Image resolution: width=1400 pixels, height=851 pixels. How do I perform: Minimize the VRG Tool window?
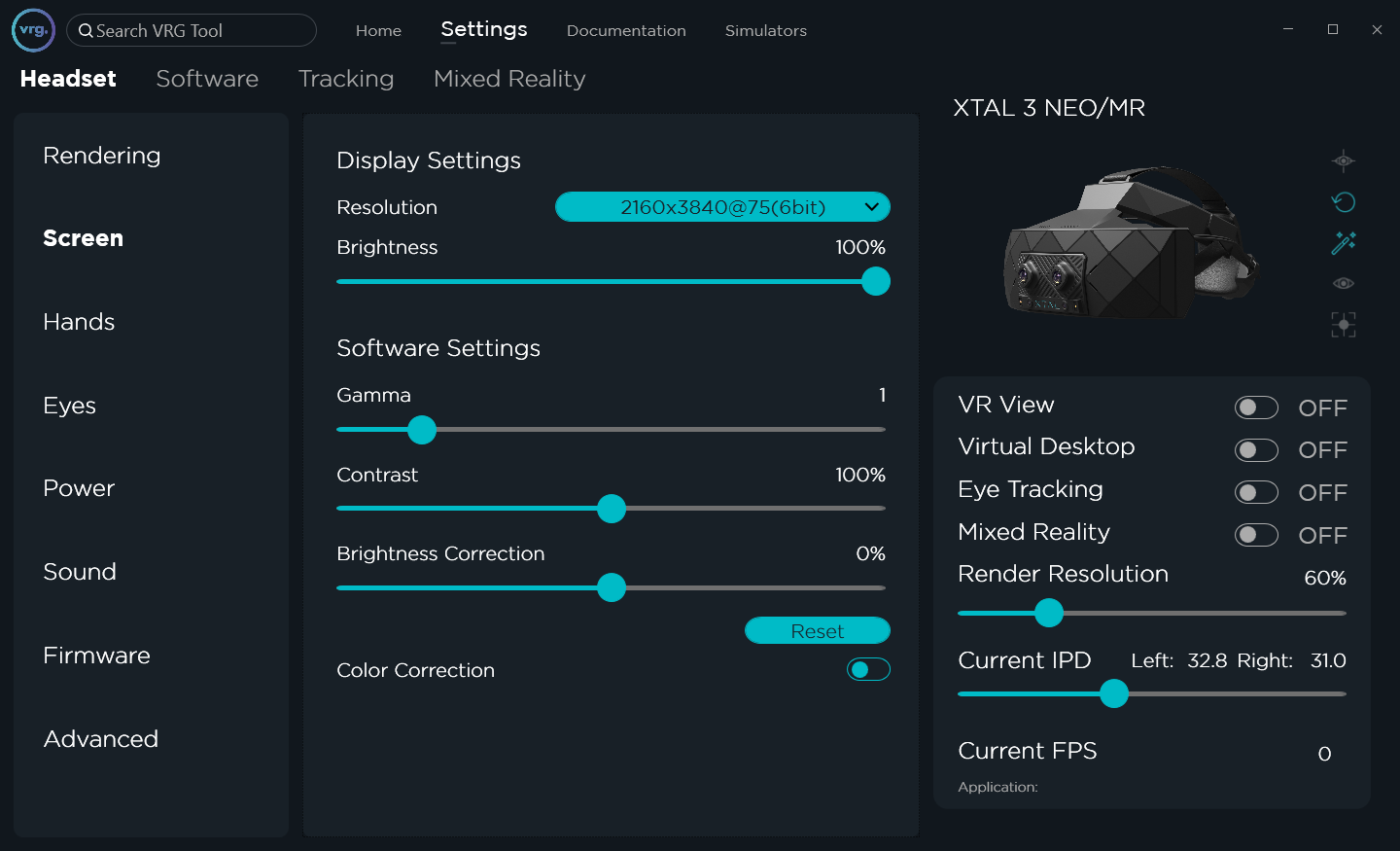[1288, 29]
